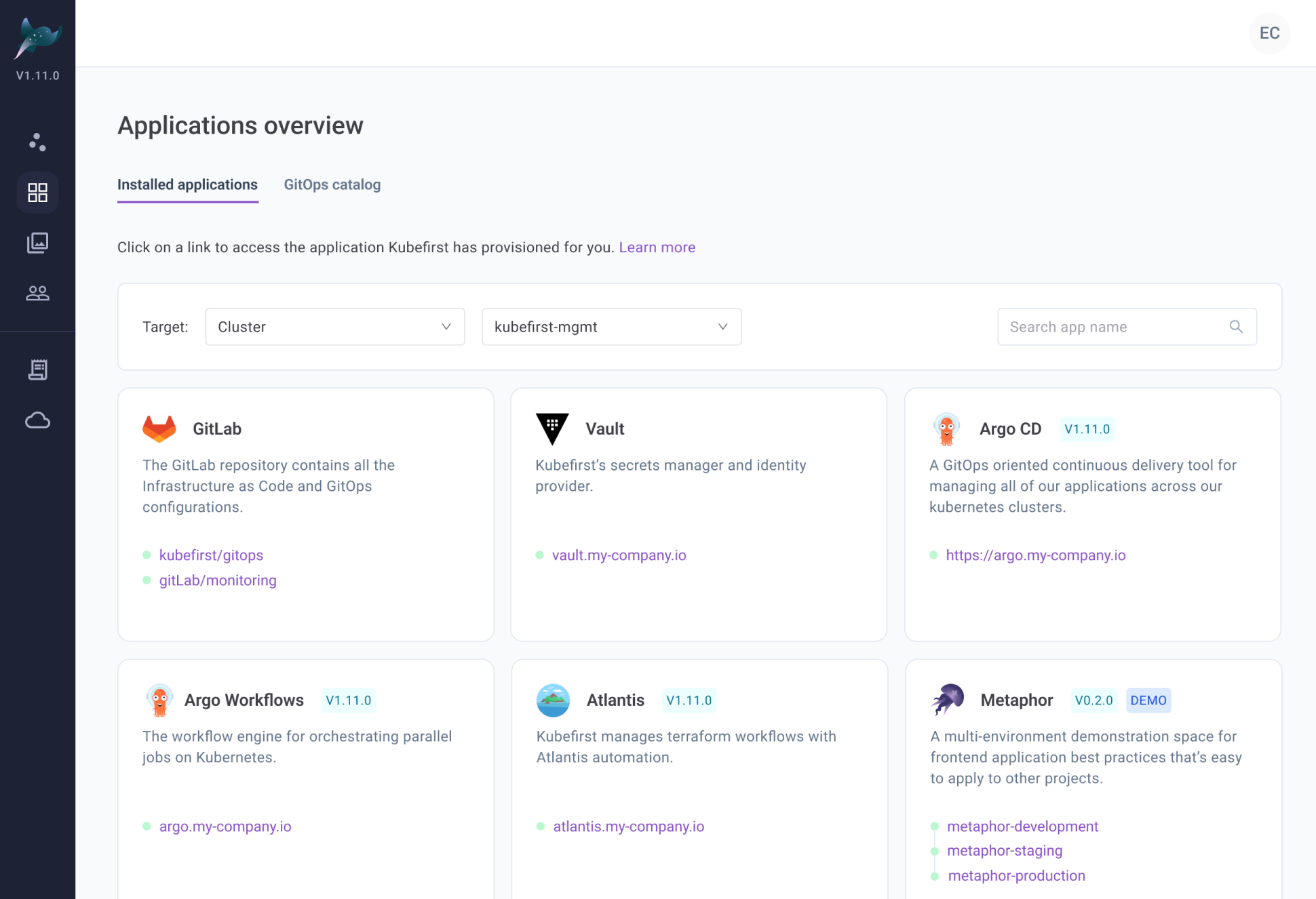Open the kubefirst/gitops repository link
This screenshot has width=1316, height=899.
click(211, 555)
